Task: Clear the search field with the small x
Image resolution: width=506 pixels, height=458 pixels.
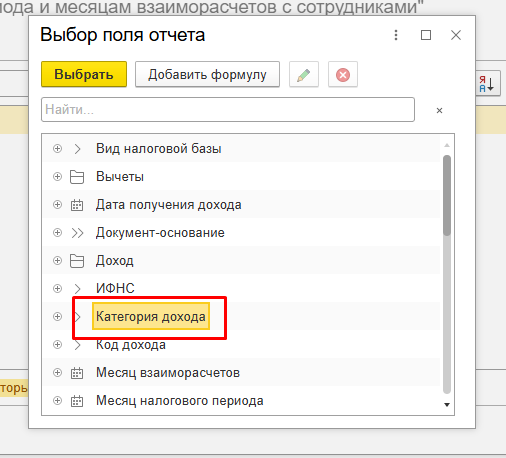Action: 439,110
